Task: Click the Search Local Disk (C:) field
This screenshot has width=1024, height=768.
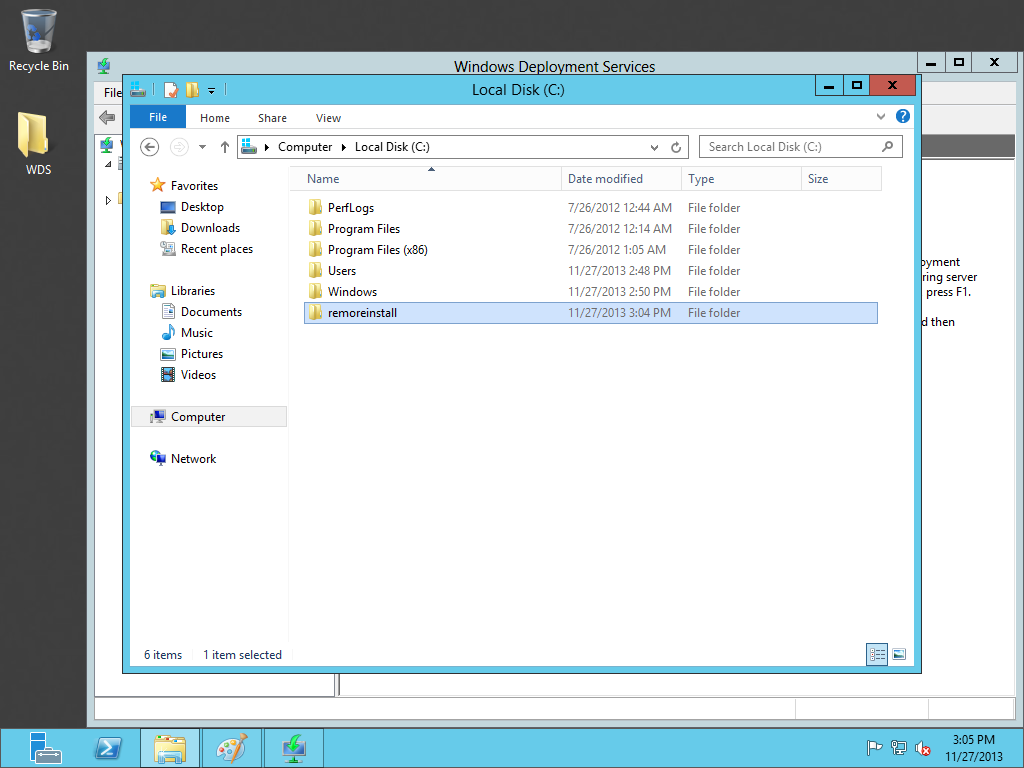Action: [790, 147]
